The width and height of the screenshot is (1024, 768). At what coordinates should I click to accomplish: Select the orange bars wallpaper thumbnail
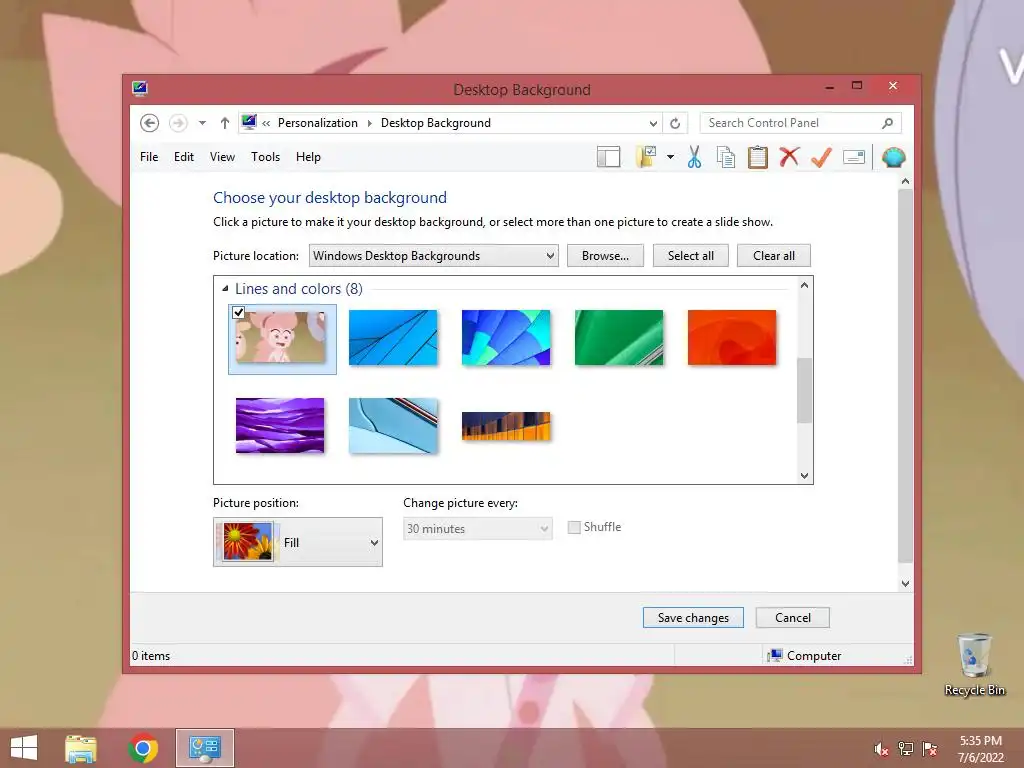point(506,426)
